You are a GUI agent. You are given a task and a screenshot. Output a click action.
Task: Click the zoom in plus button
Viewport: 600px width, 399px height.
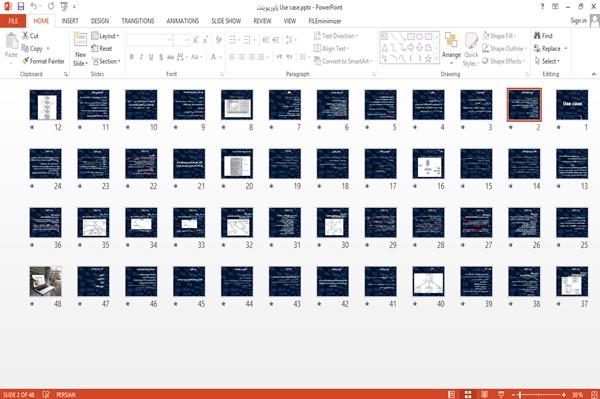[x=564, y=394]
